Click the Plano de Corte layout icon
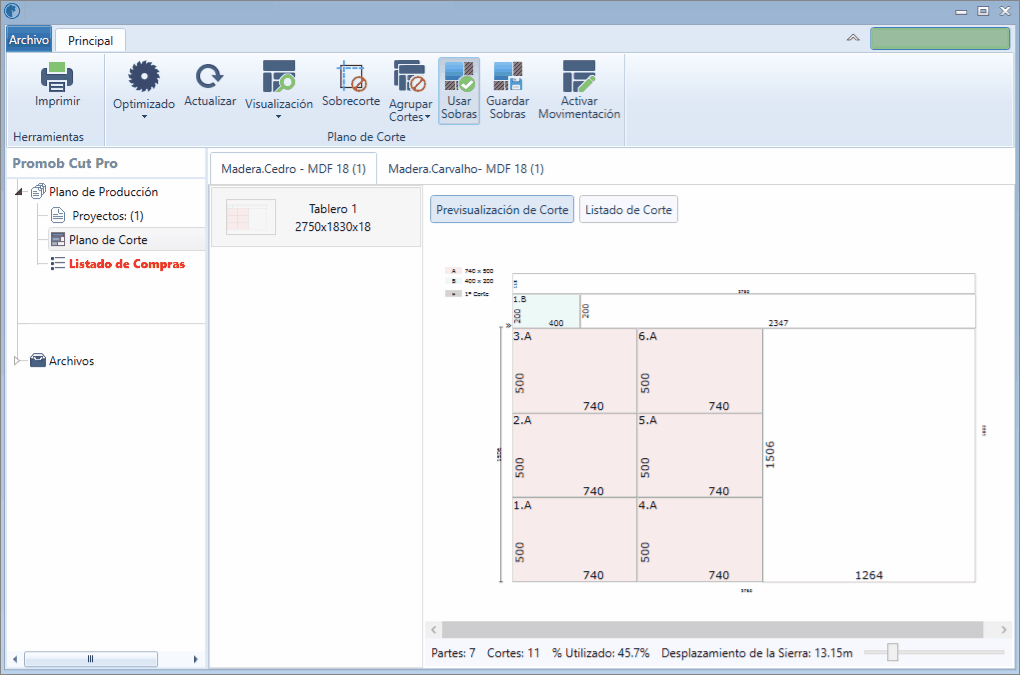 [58, 239]
